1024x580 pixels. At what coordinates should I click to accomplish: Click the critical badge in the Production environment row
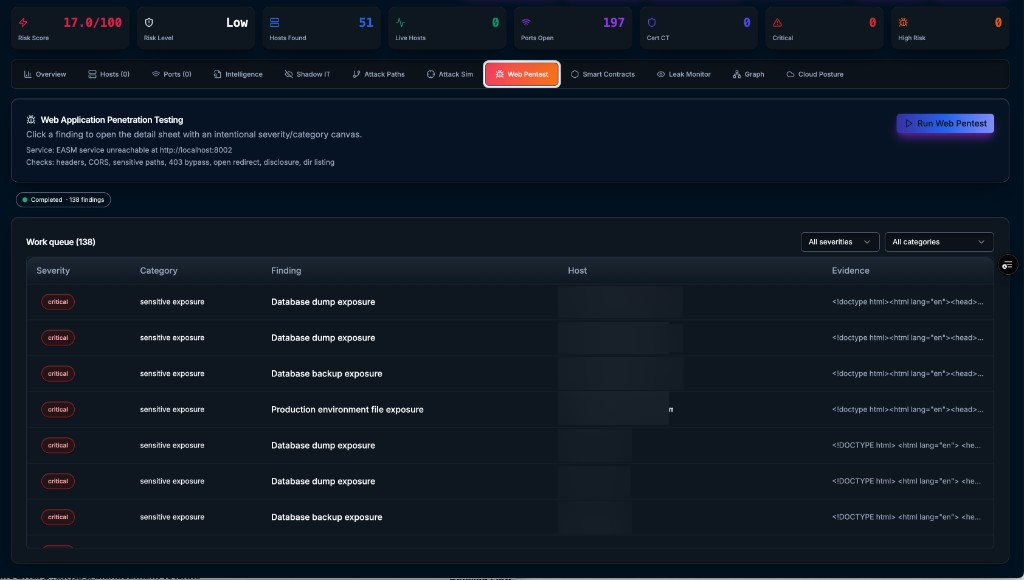point(58,410)
